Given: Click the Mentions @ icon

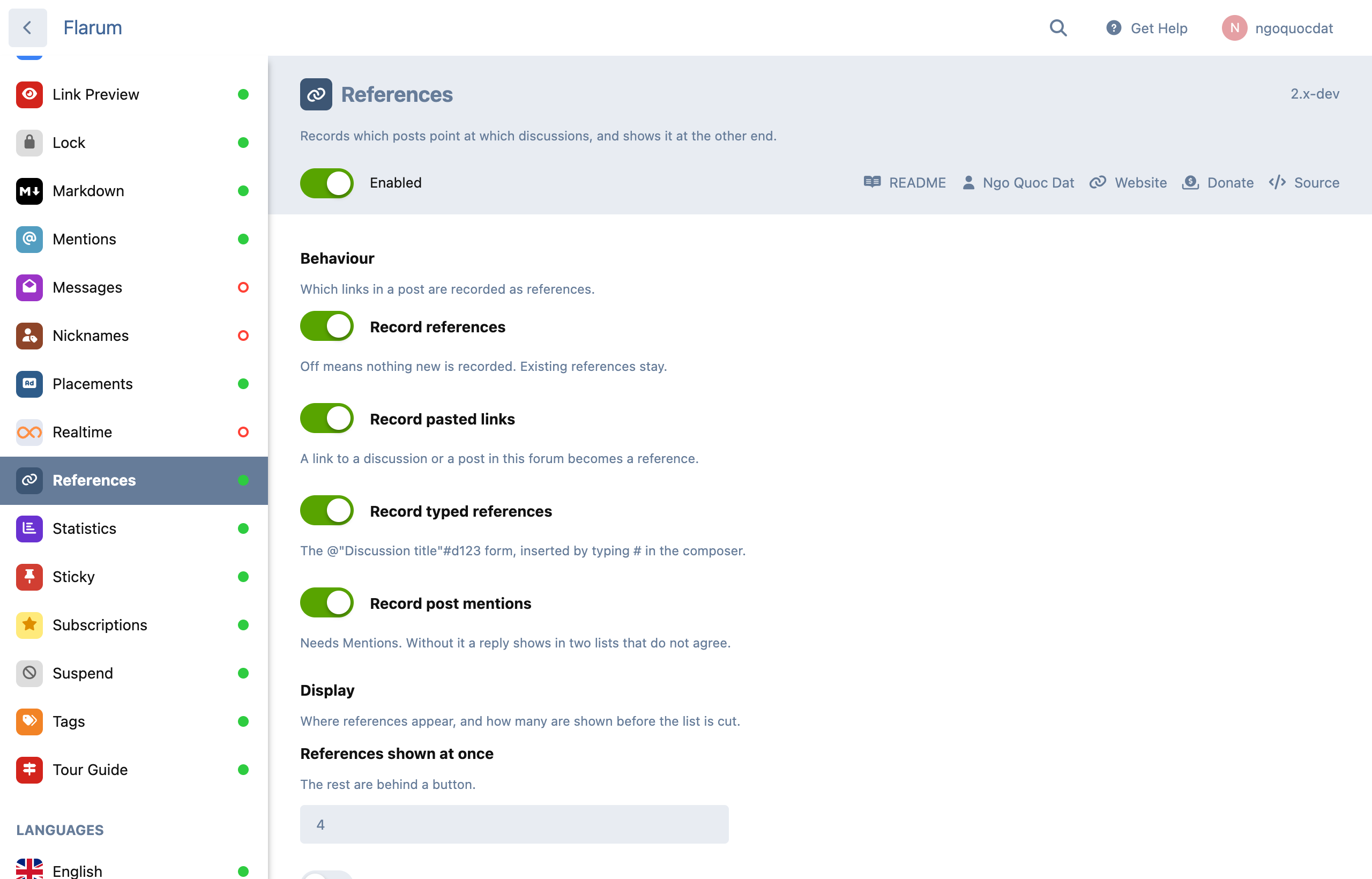Looking at the screenshot, I should (29, 239).
